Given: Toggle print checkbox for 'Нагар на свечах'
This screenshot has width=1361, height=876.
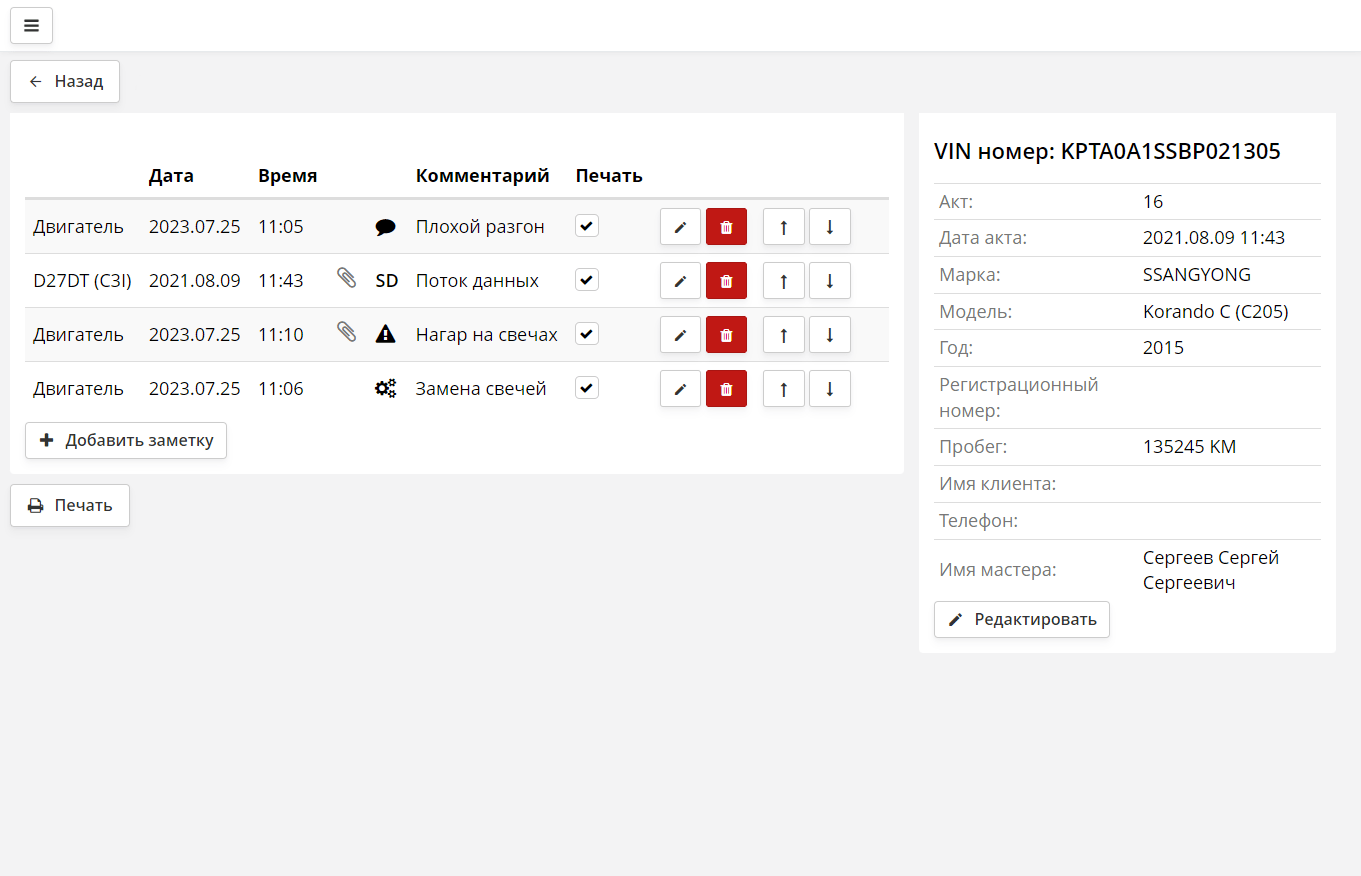Looking at the screenshot, I should (587, 334).
